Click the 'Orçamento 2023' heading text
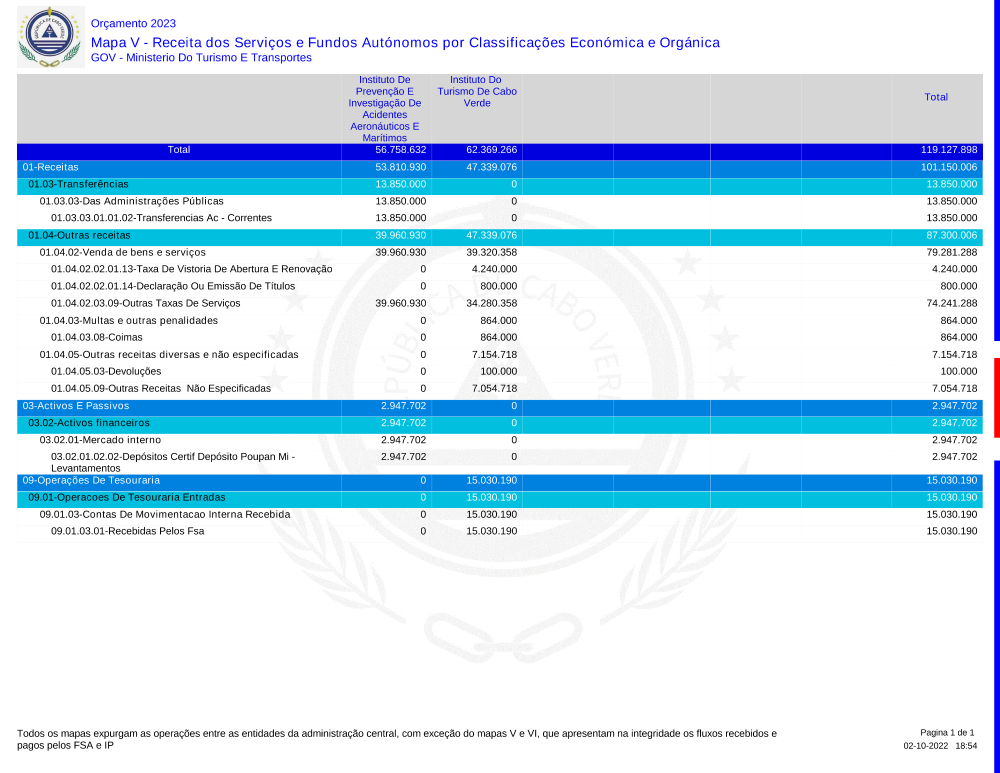This screenshot has width=1000, height=773. click(x=133, y=23)
